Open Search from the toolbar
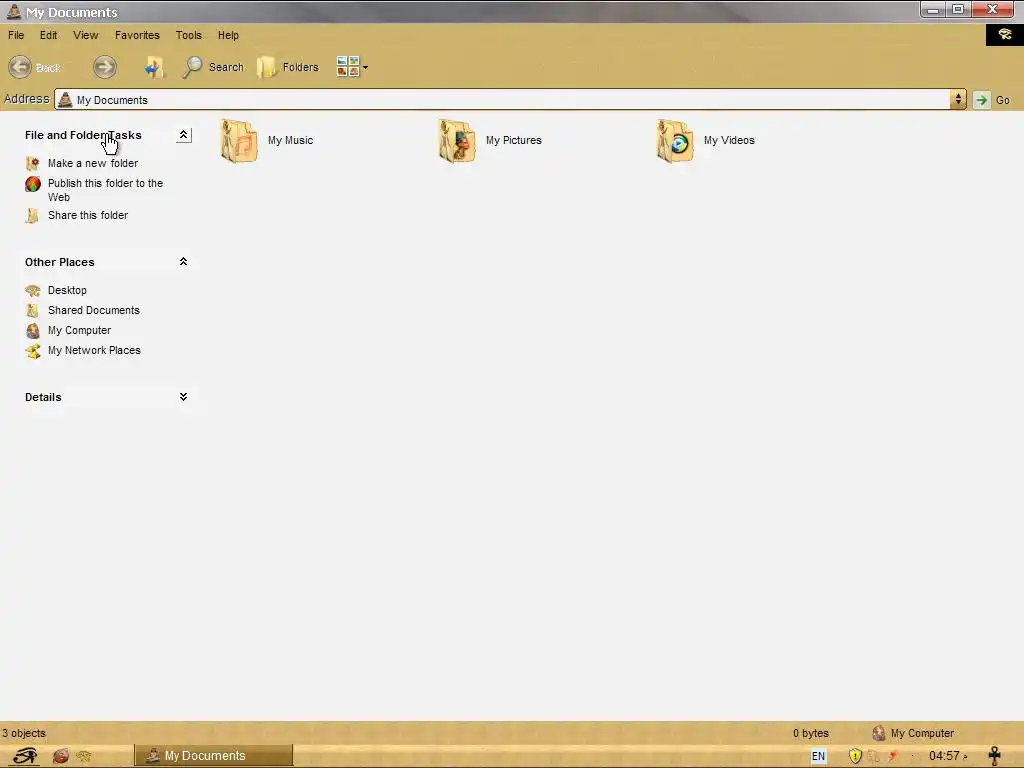 (x=213, y=67)
